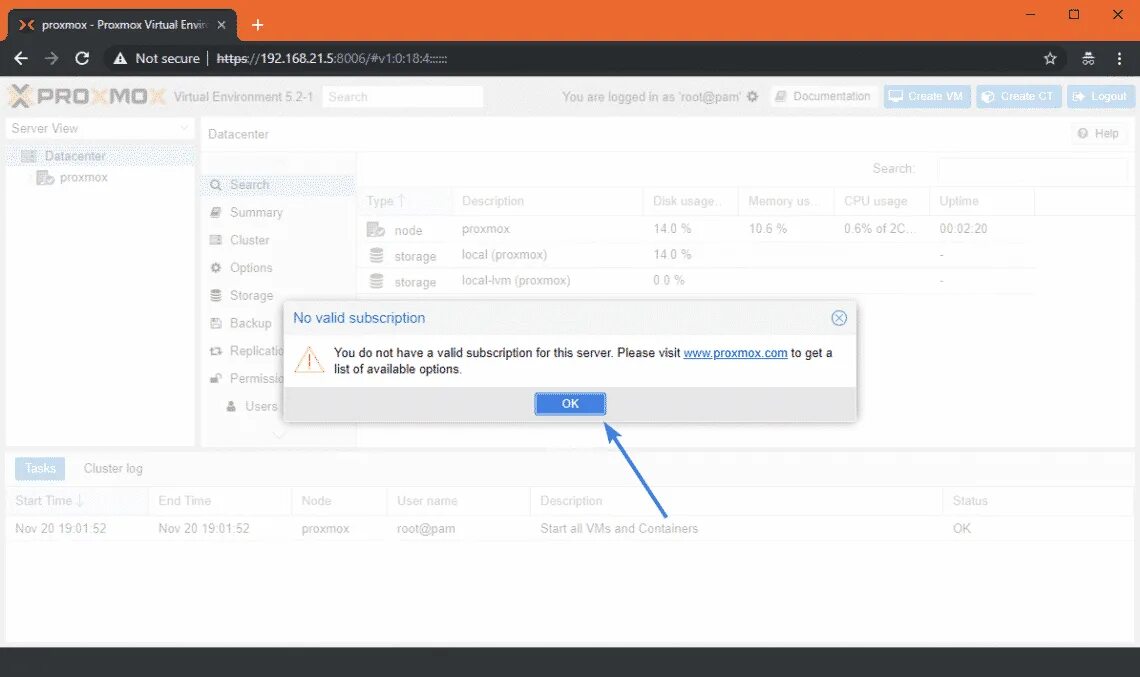The height and width of the screenshot is (677, 1140).
Task: Click the browser forward arrow
Action: click(x=52, y=58)
